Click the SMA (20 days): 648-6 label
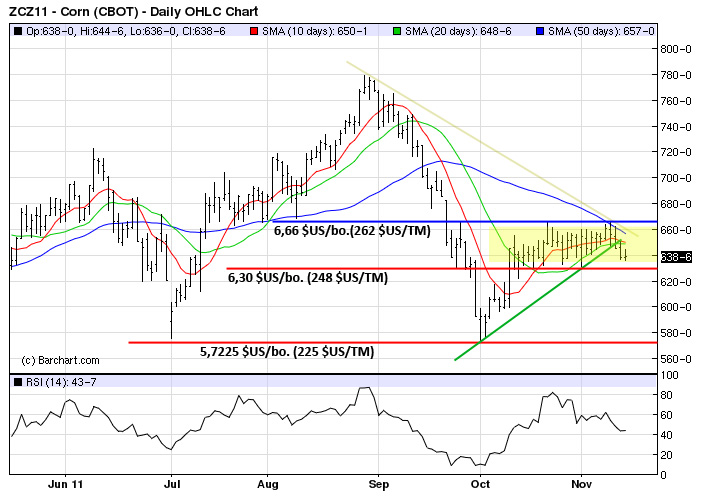 [x=458, y=31]
